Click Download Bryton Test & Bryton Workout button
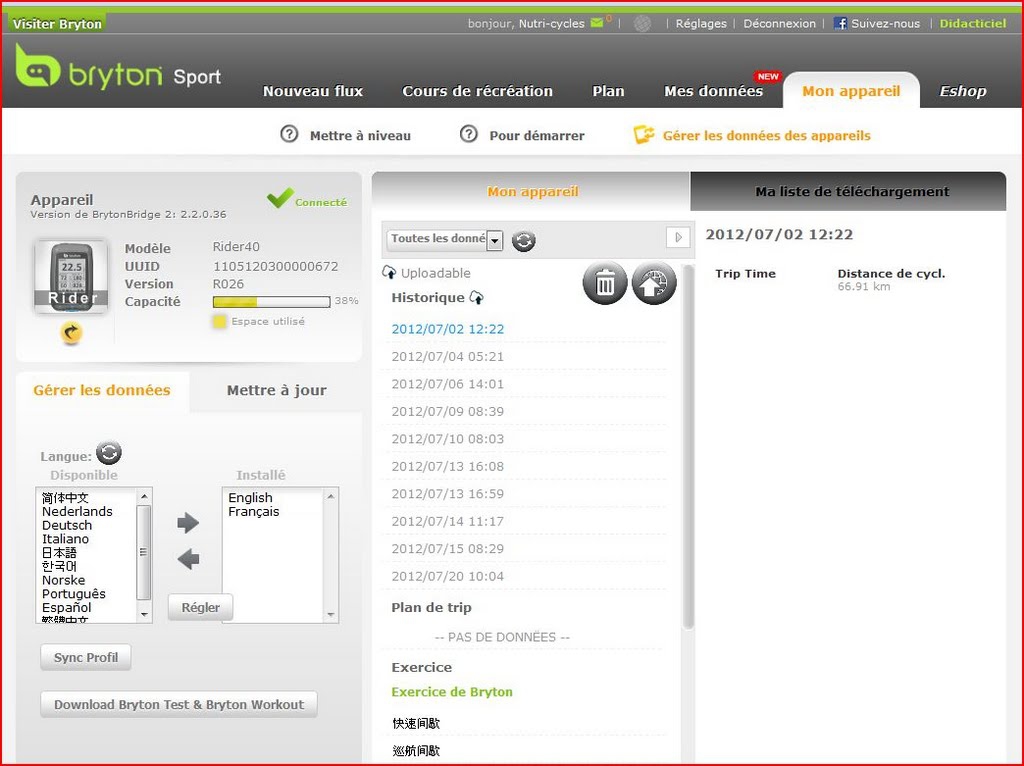The width and height of the screenshot is (1024, 766). (178, 705)
